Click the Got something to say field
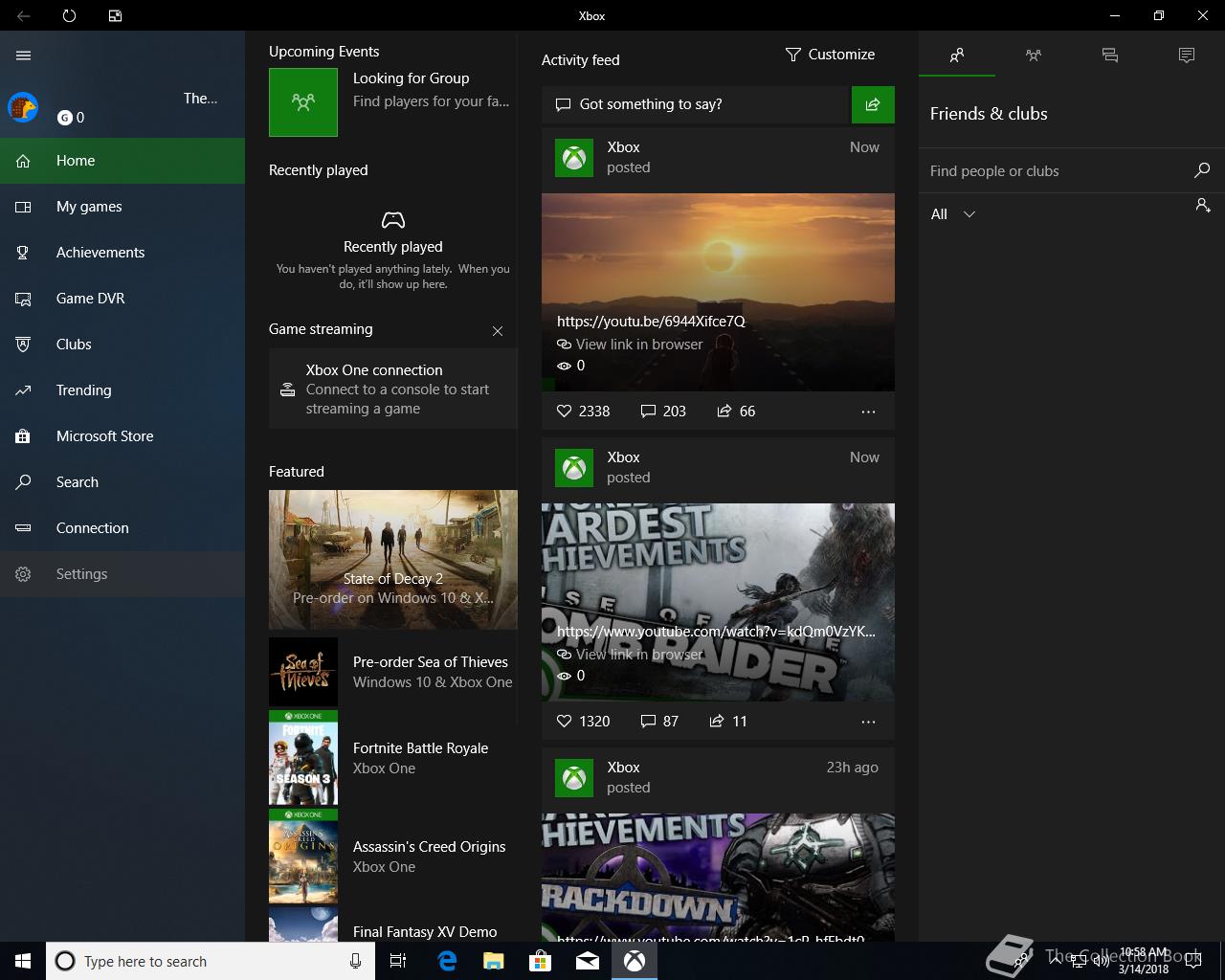 coord(697,104)
